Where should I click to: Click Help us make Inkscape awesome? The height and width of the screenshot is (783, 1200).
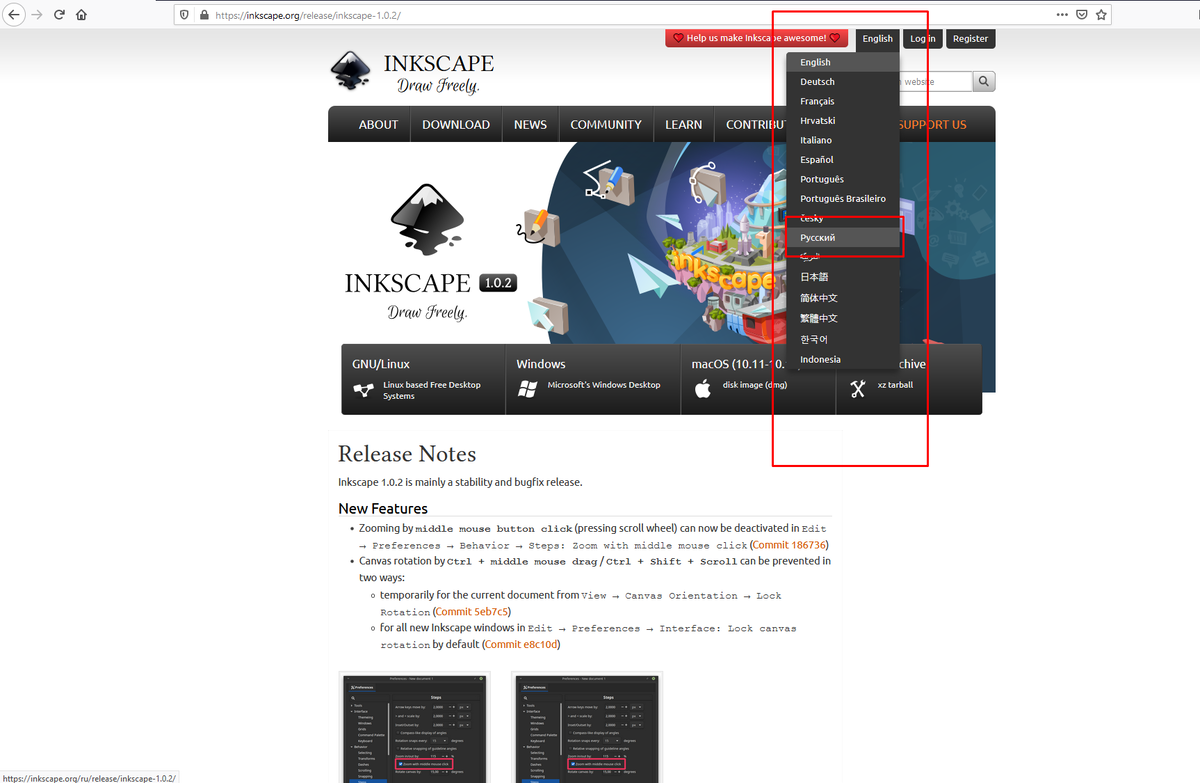(756, 38)
